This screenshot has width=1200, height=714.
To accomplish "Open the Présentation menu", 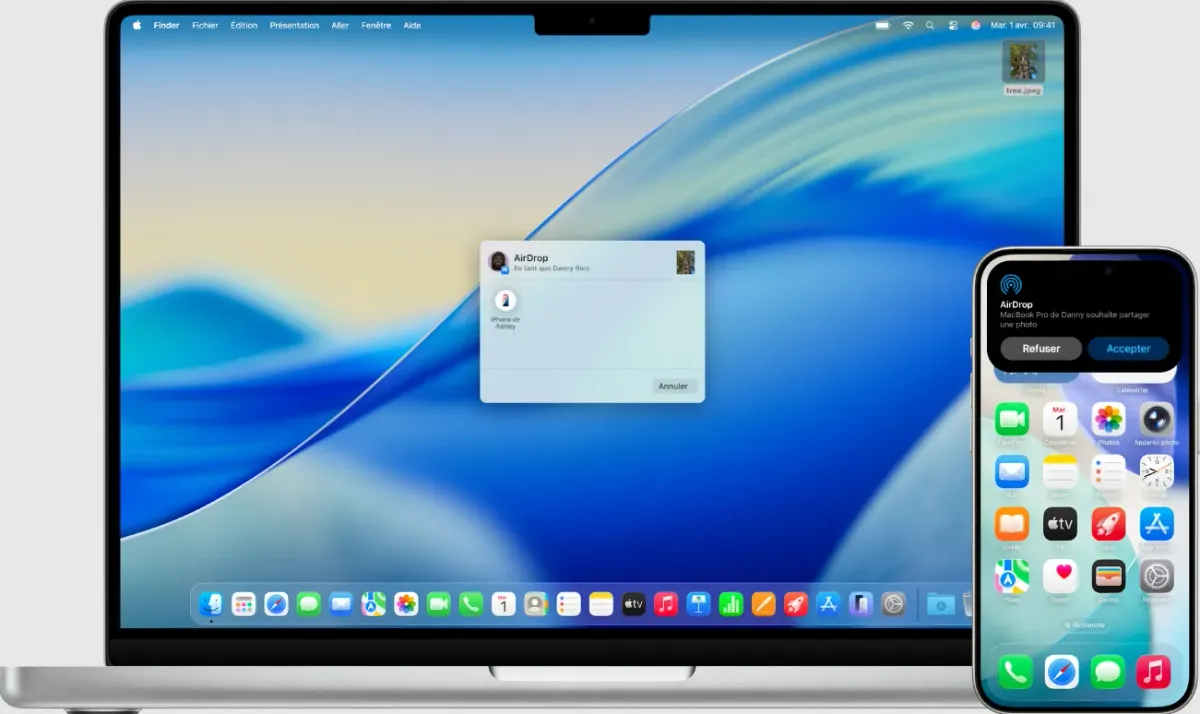I will [x=294, y=25].
